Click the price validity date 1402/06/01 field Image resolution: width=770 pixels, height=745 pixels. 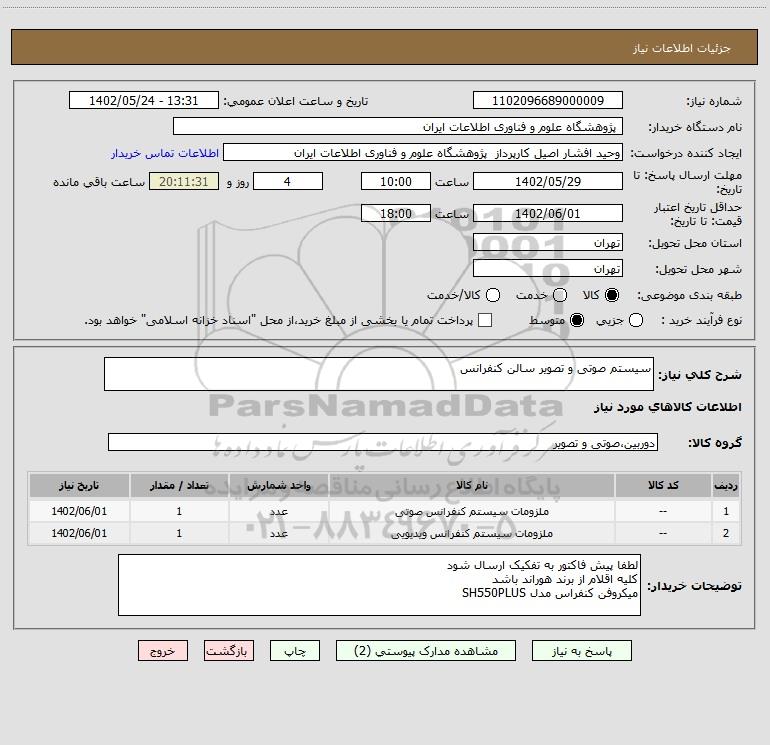548,213
